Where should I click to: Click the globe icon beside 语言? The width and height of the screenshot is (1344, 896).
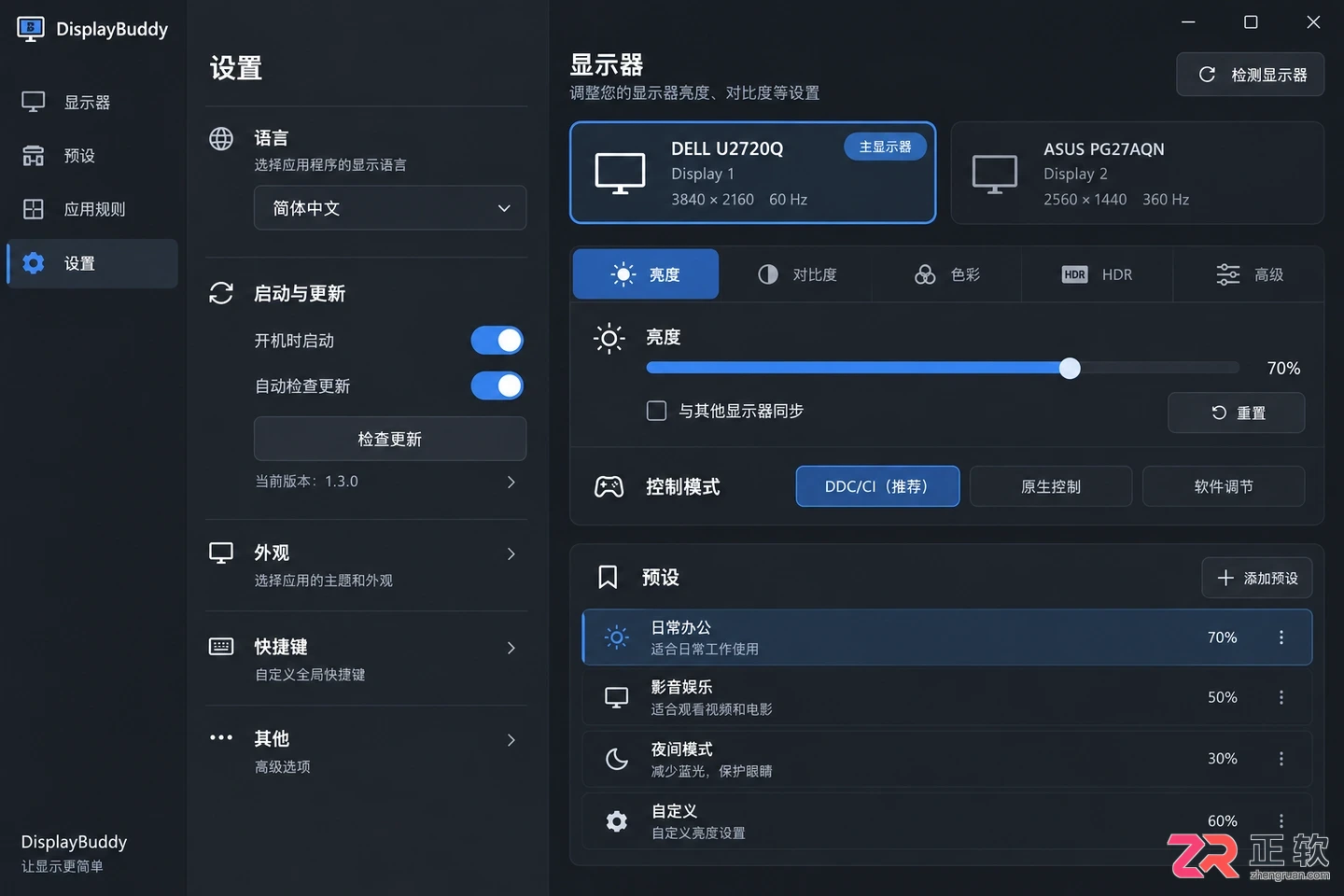click(x=221, y=139)
